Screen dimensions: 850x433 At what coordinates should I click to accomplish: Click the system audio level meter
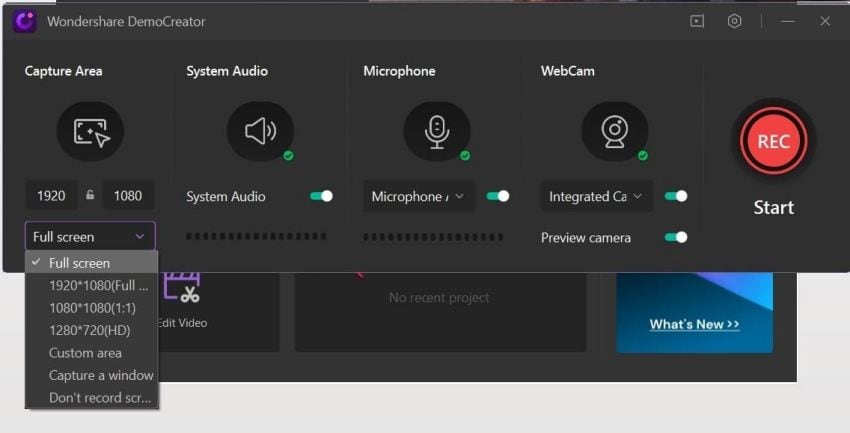pyautogui.click(x=256, y=236)
